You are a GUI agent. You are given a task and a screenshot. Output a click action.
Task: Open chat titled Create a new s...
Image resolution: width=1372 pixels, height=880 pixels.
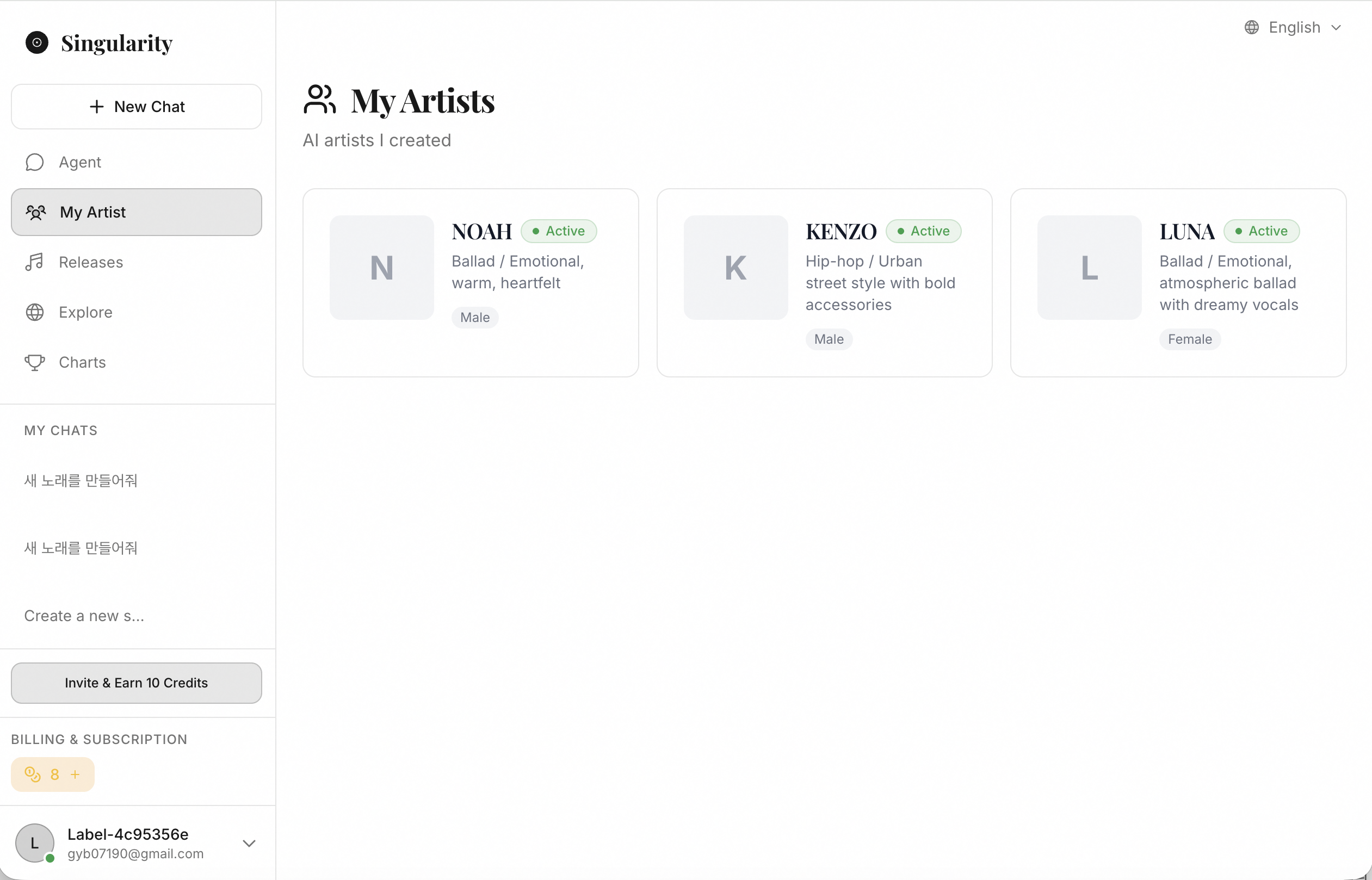click(84, 616)
